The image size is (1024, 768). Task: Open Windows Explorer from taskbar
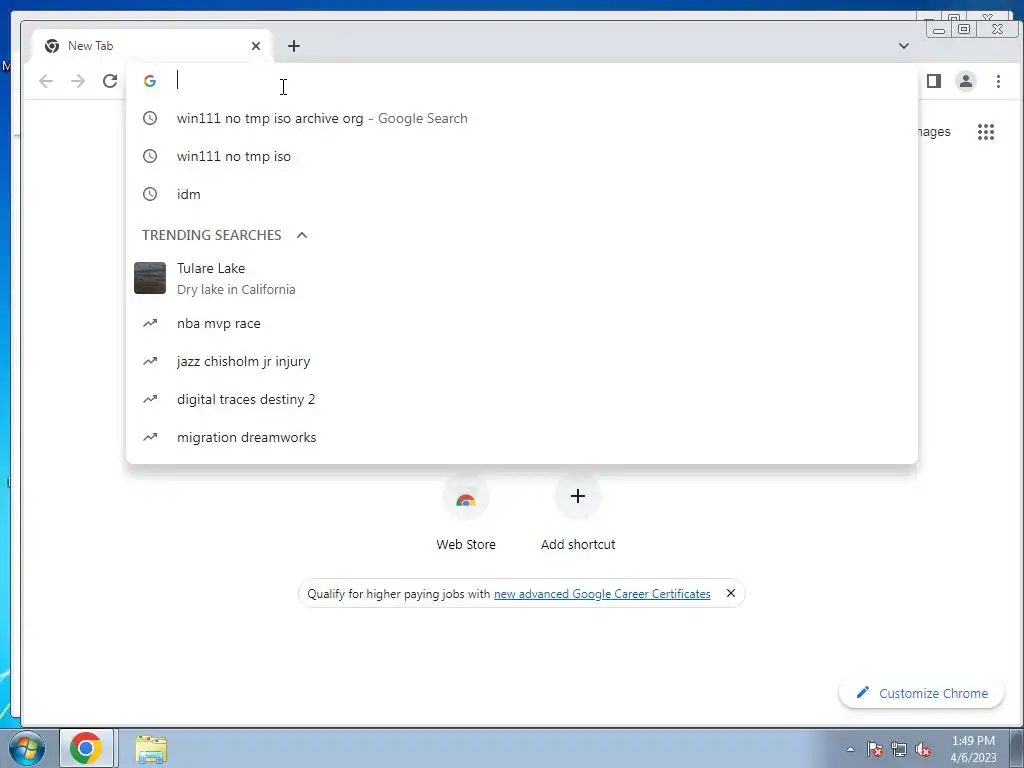151,749
